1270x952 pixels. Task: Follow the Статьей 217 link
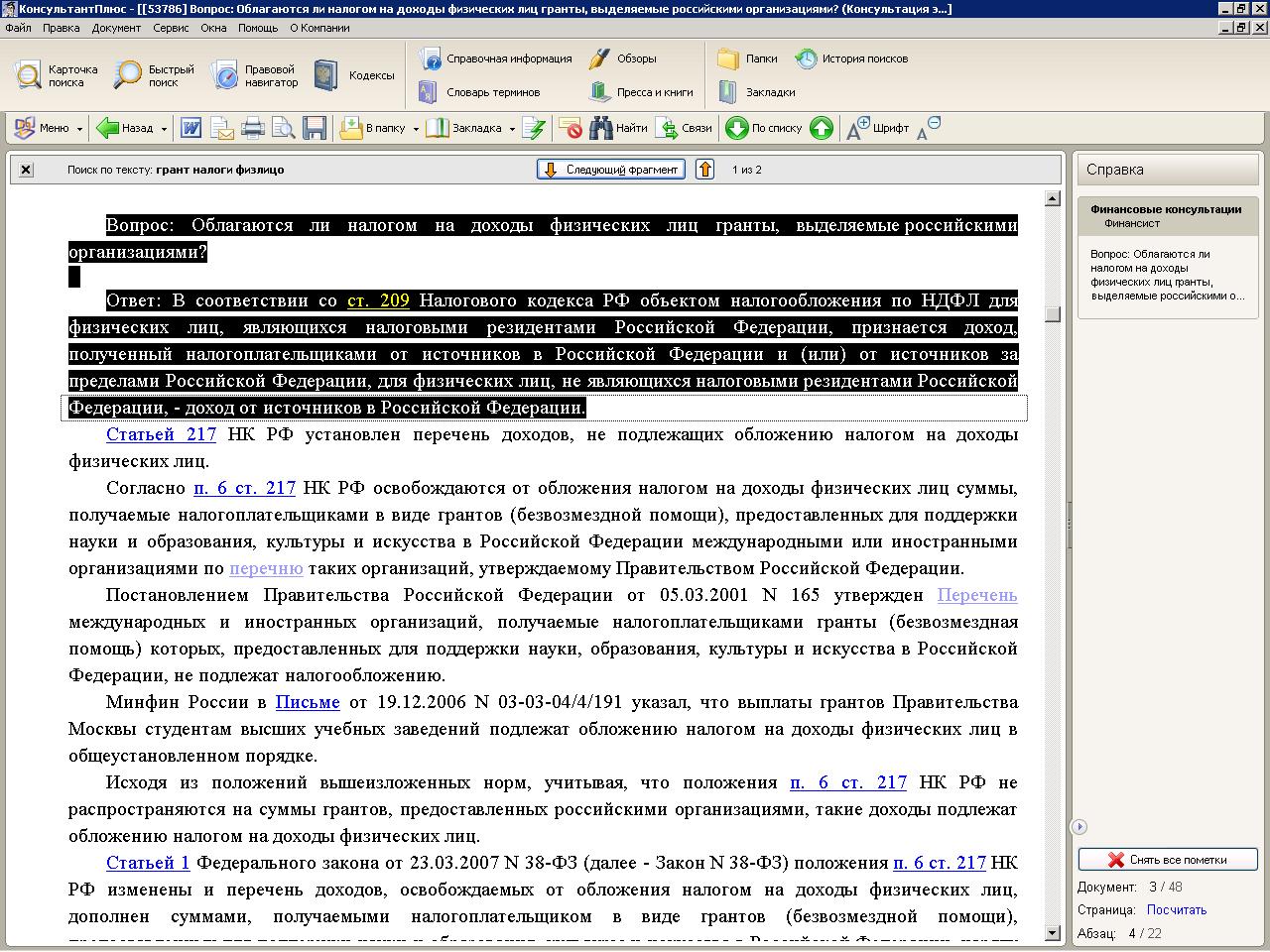point(161,434)
